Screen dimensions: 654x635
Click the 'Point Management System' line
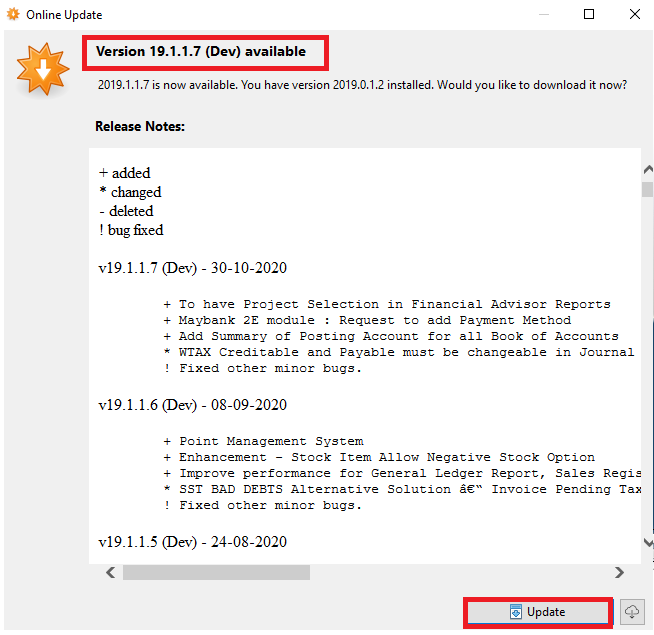(263, 441)
